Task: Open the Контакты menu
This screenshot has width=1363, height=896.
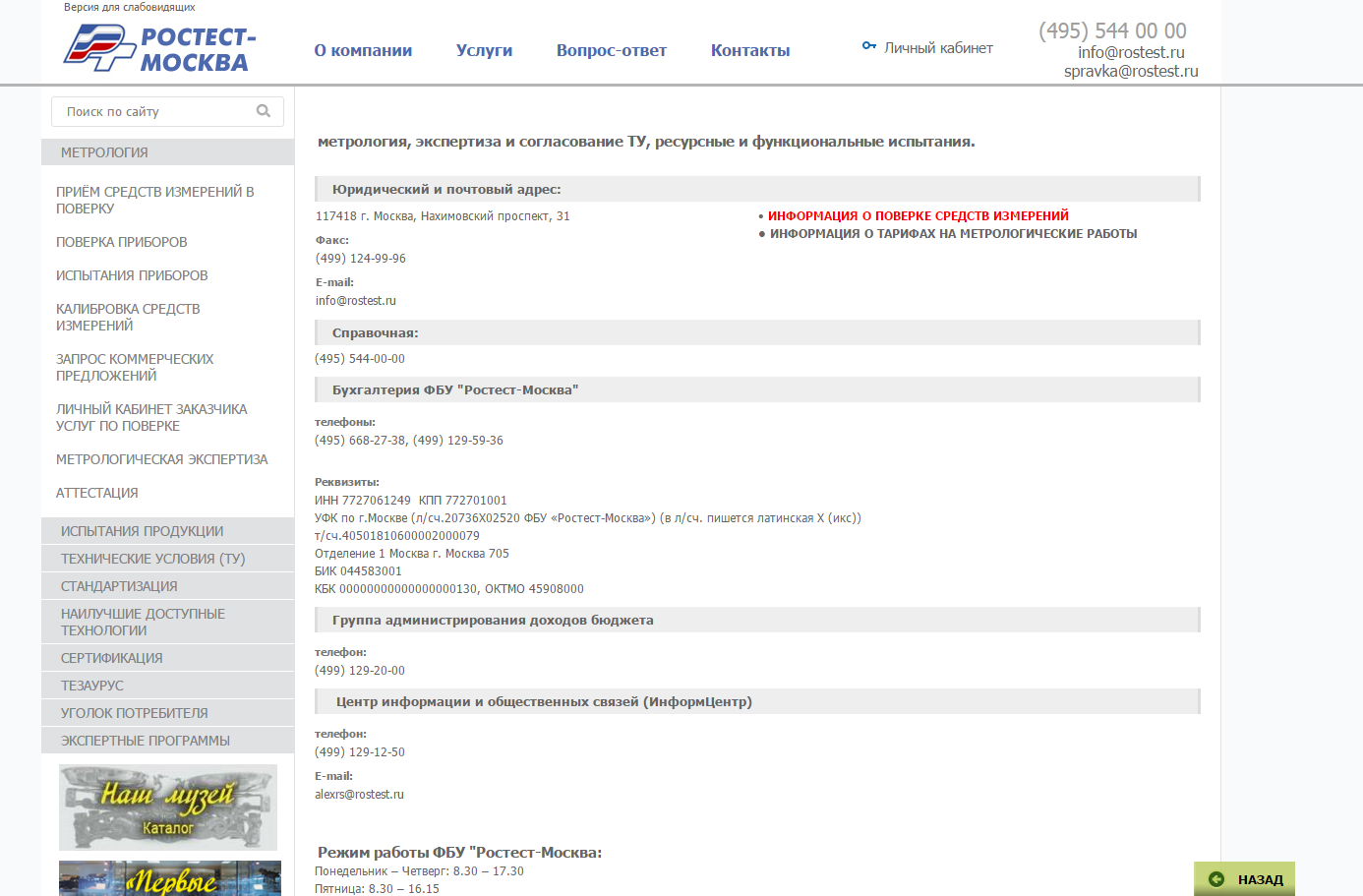Action: (750, 50)
